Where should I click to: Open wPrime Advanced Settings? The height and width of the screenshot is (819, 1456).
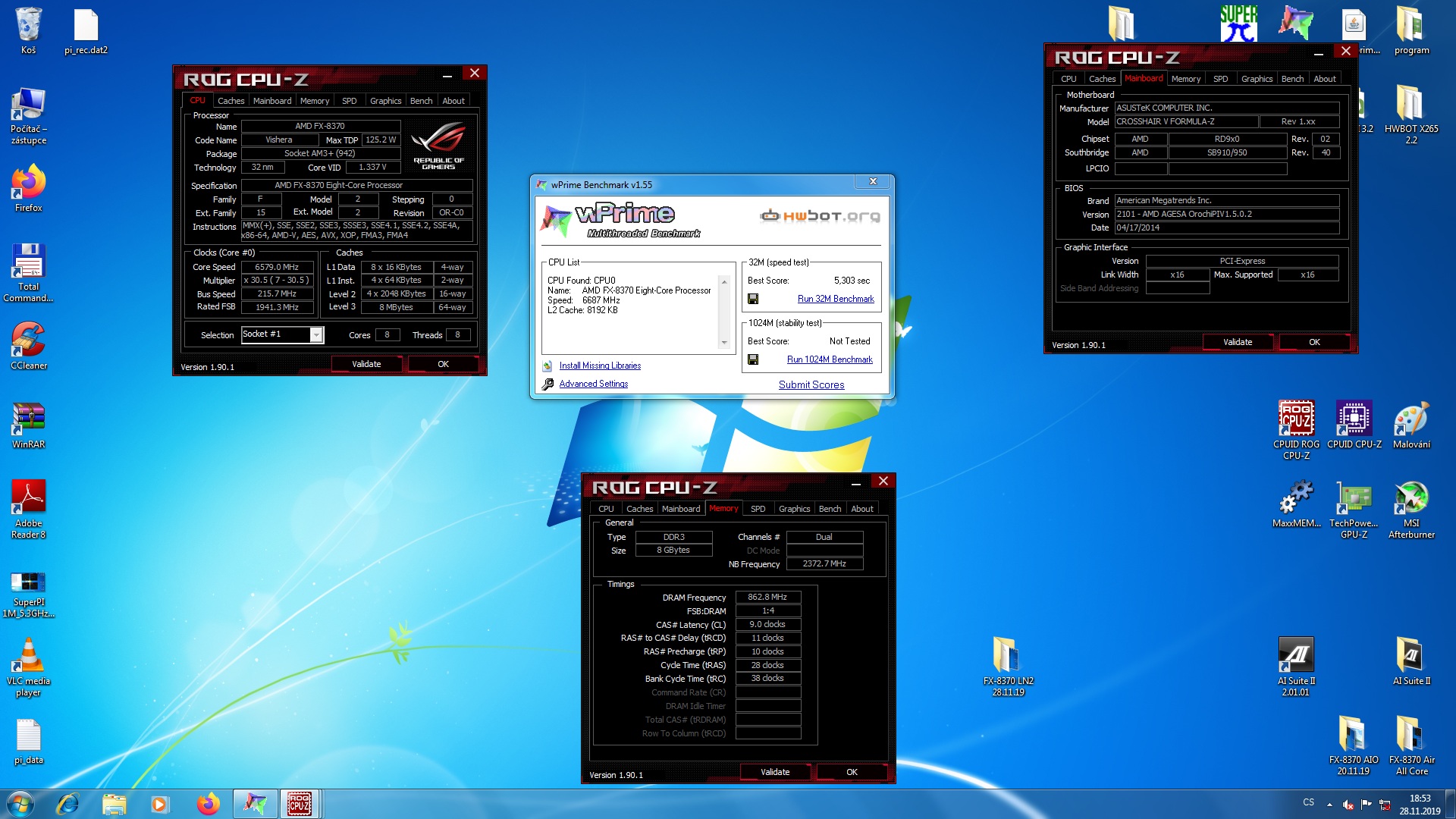tap(594, 384)
